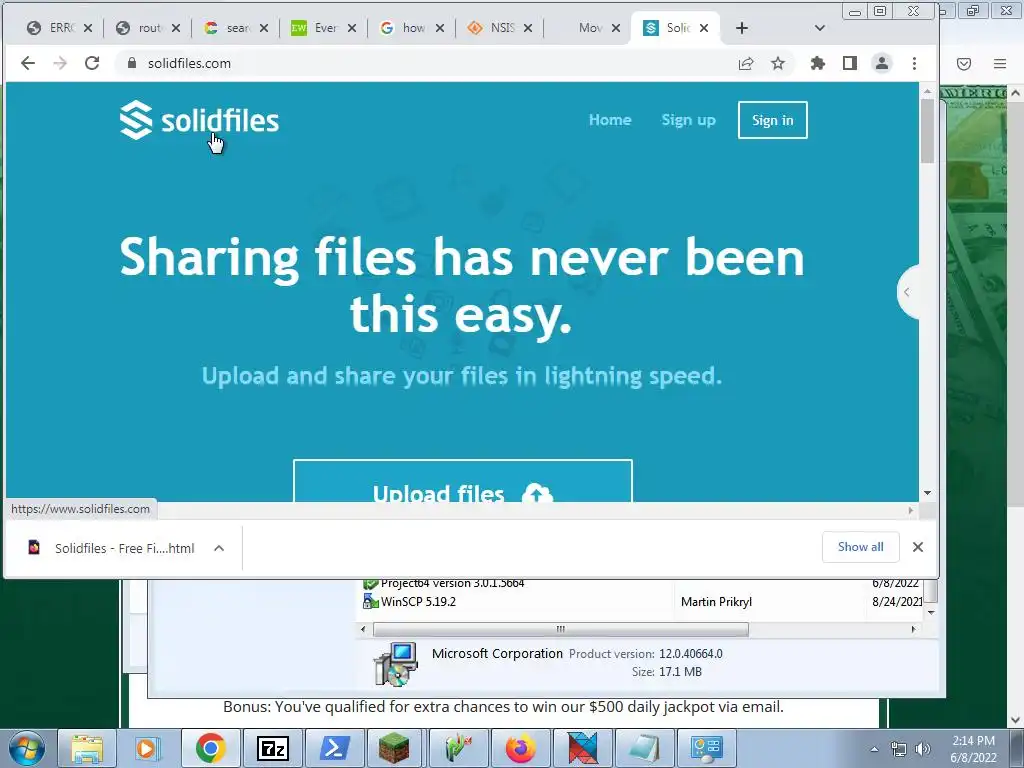Image resolution: width=1024 pixels, height=768 pixels.
Task: Toggle the Chrome side panel icon
Action: [850, 63]
